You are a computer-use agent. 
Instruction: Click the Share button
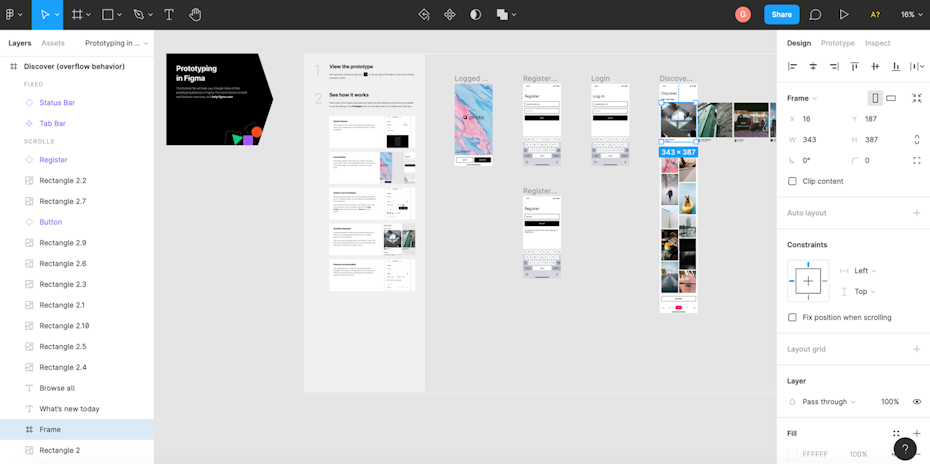781,15
